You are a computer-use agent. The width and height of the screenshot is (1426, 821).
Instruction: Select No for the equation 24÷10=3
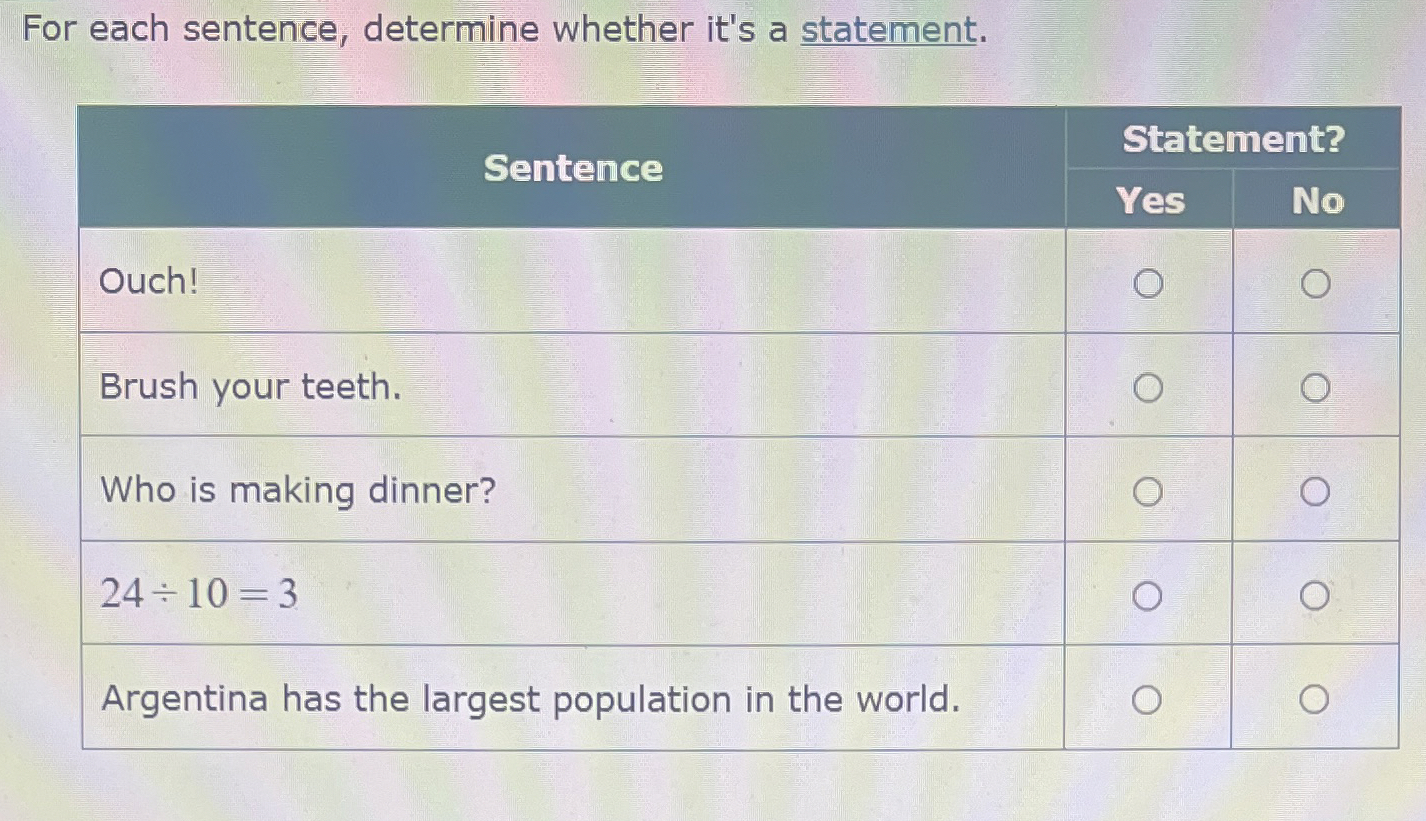[x=1314, y=594]
